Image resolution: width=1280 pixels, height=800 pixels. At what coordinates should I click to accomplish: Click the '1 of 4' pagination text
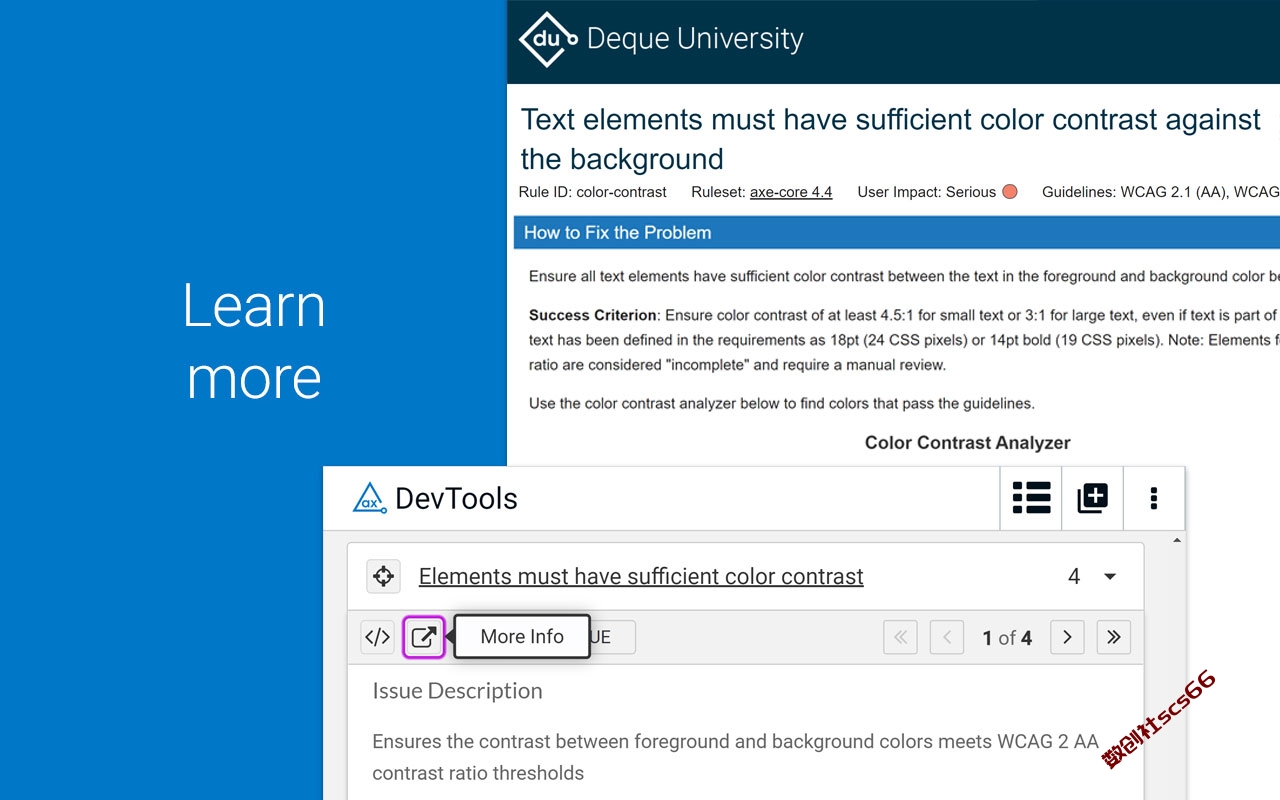coord(1007,638)
